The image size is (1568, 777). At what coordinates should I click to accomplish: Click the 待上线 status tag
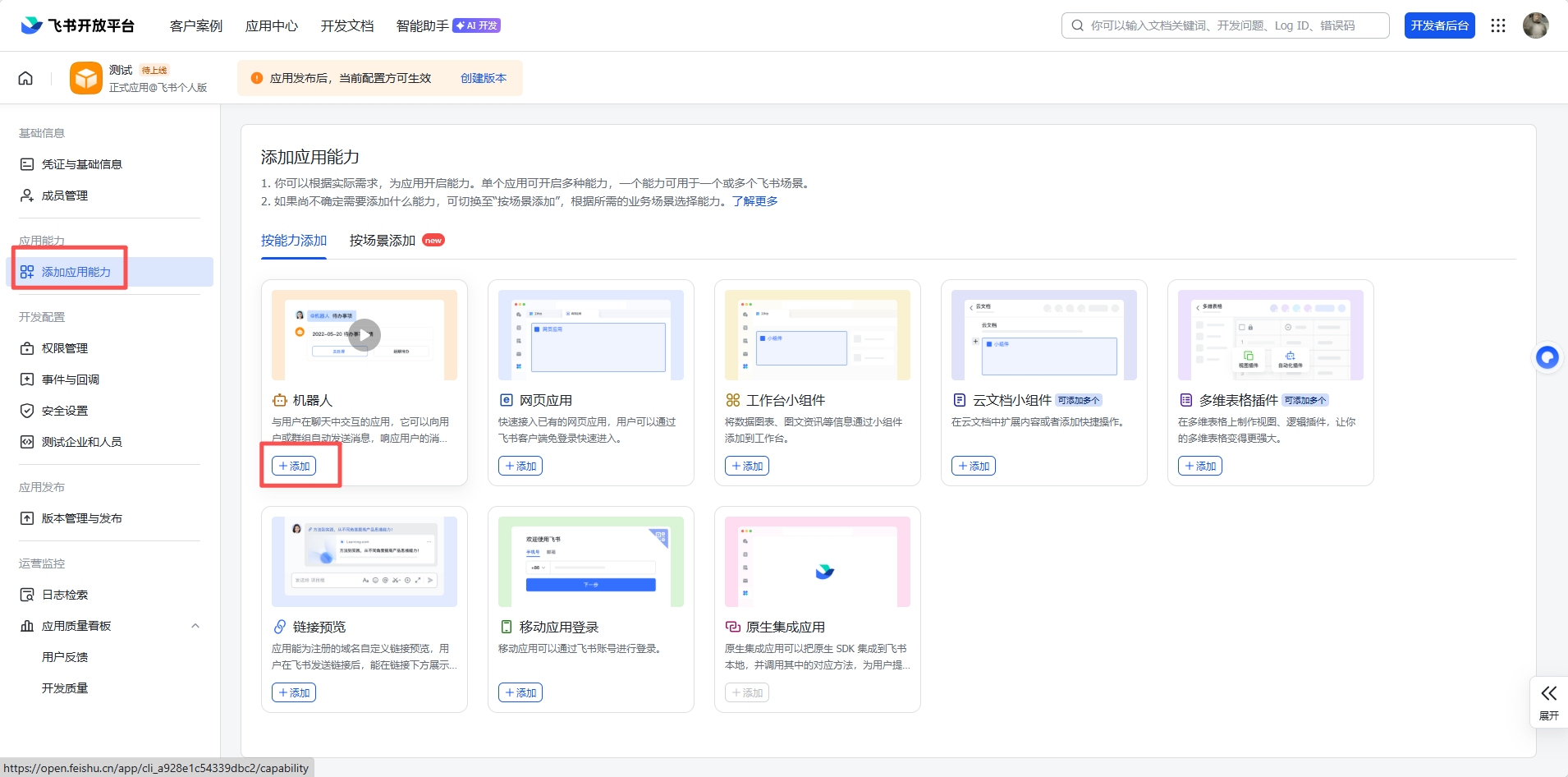coord(154,71)
